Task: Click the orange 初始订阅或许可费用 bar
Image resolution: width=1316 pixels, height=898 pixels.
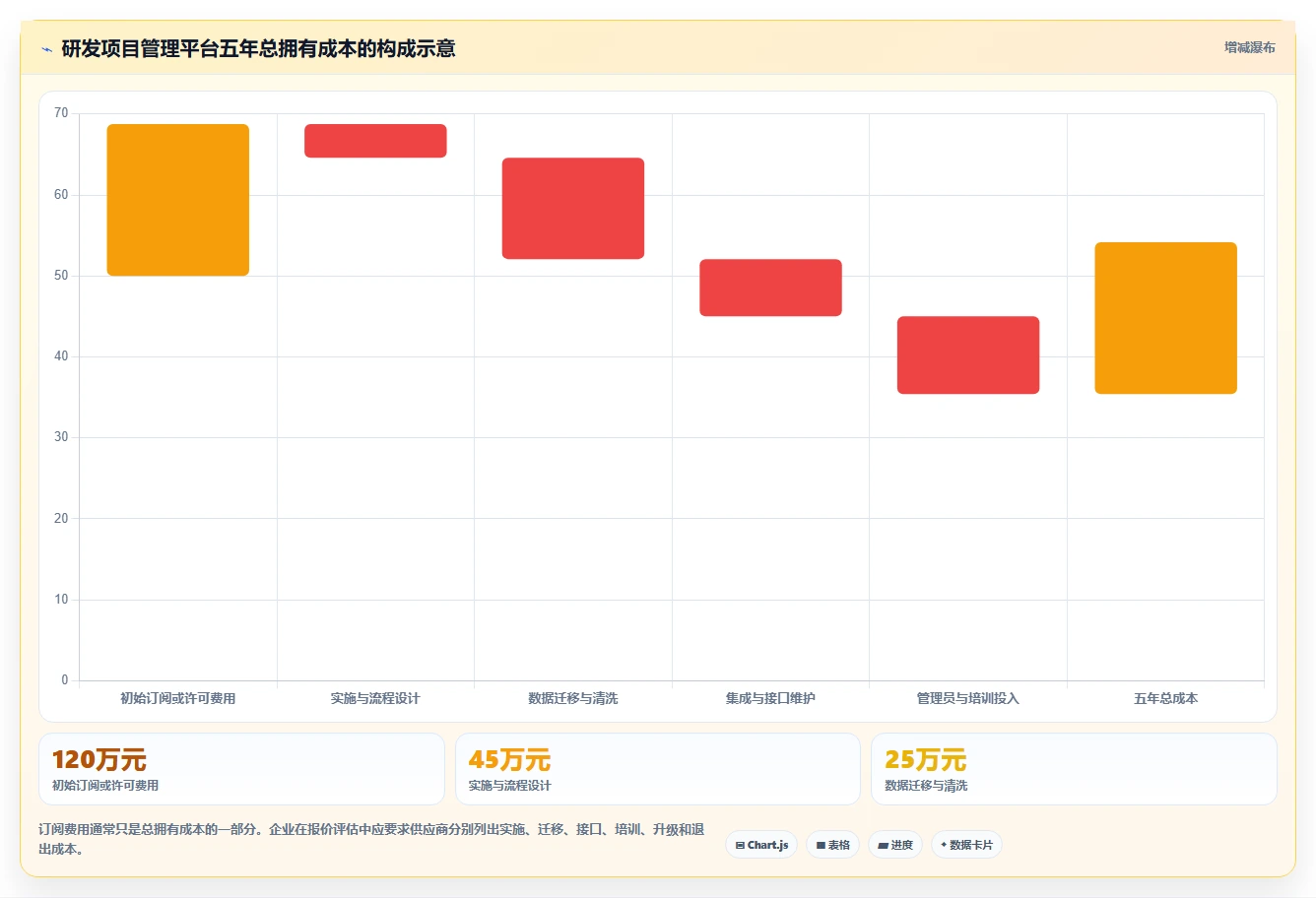Action: pyautogui.click(x=178, y=200)
